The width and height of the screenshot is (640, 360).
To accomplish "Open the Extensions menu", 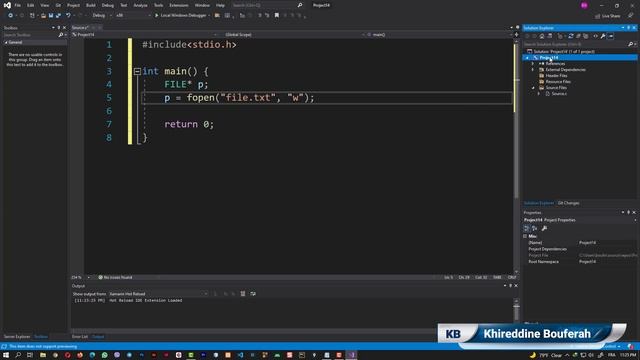I will (179, 5).
